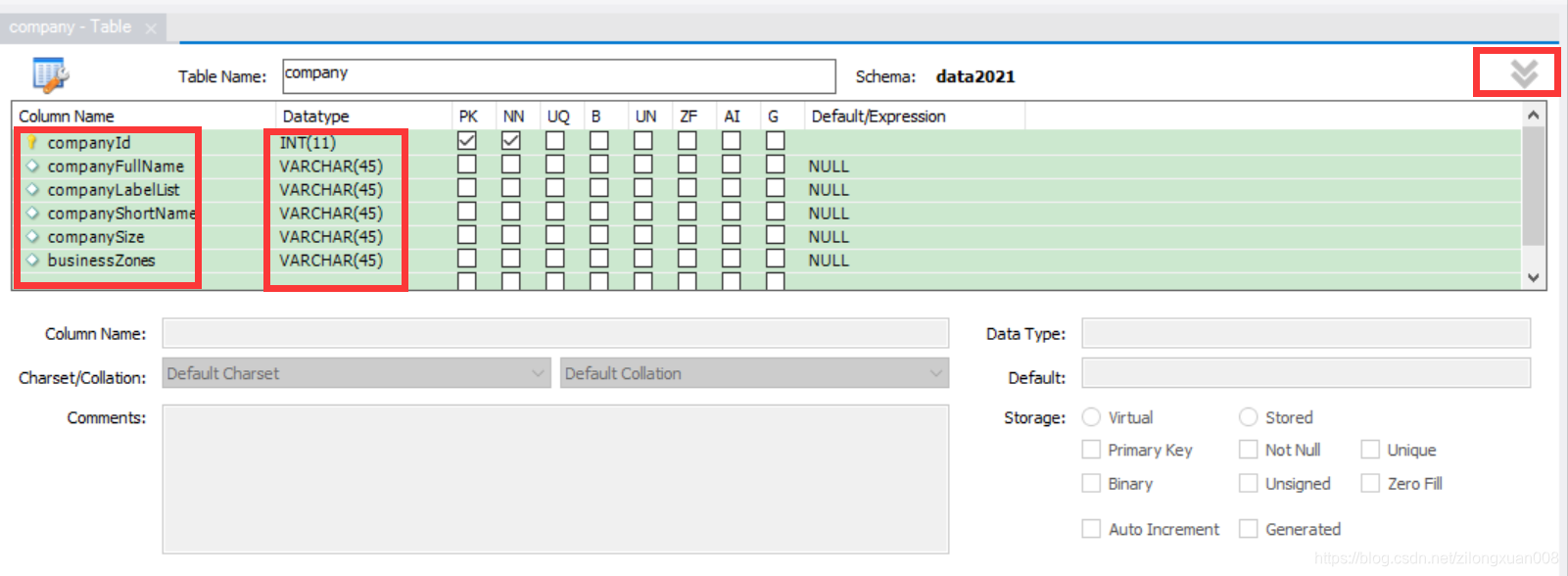Click the diamond icon beside companySize

point(32,236)
